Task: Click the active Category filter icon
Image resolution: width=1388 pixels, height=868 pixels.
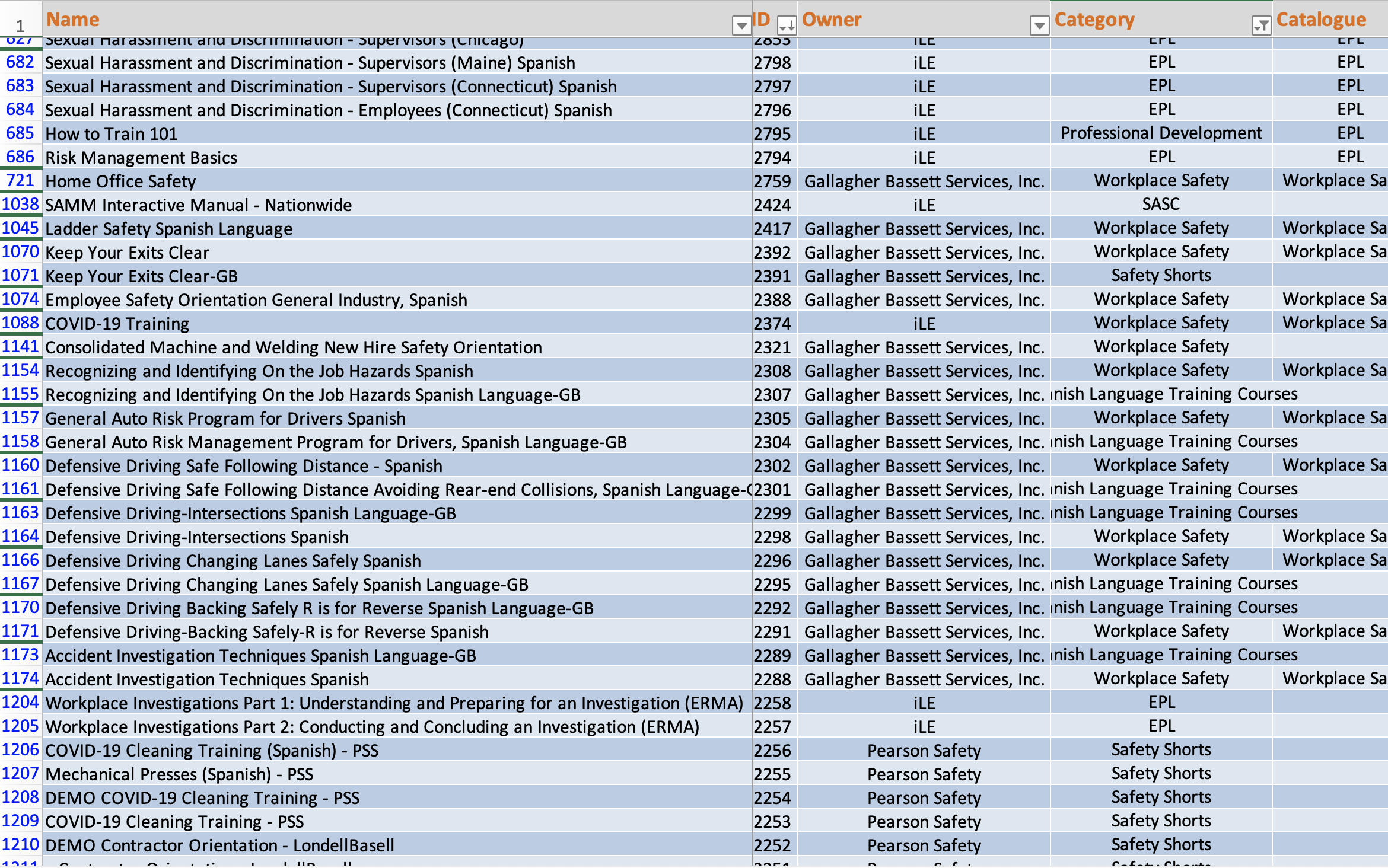Action: (x=1260, y=25)
